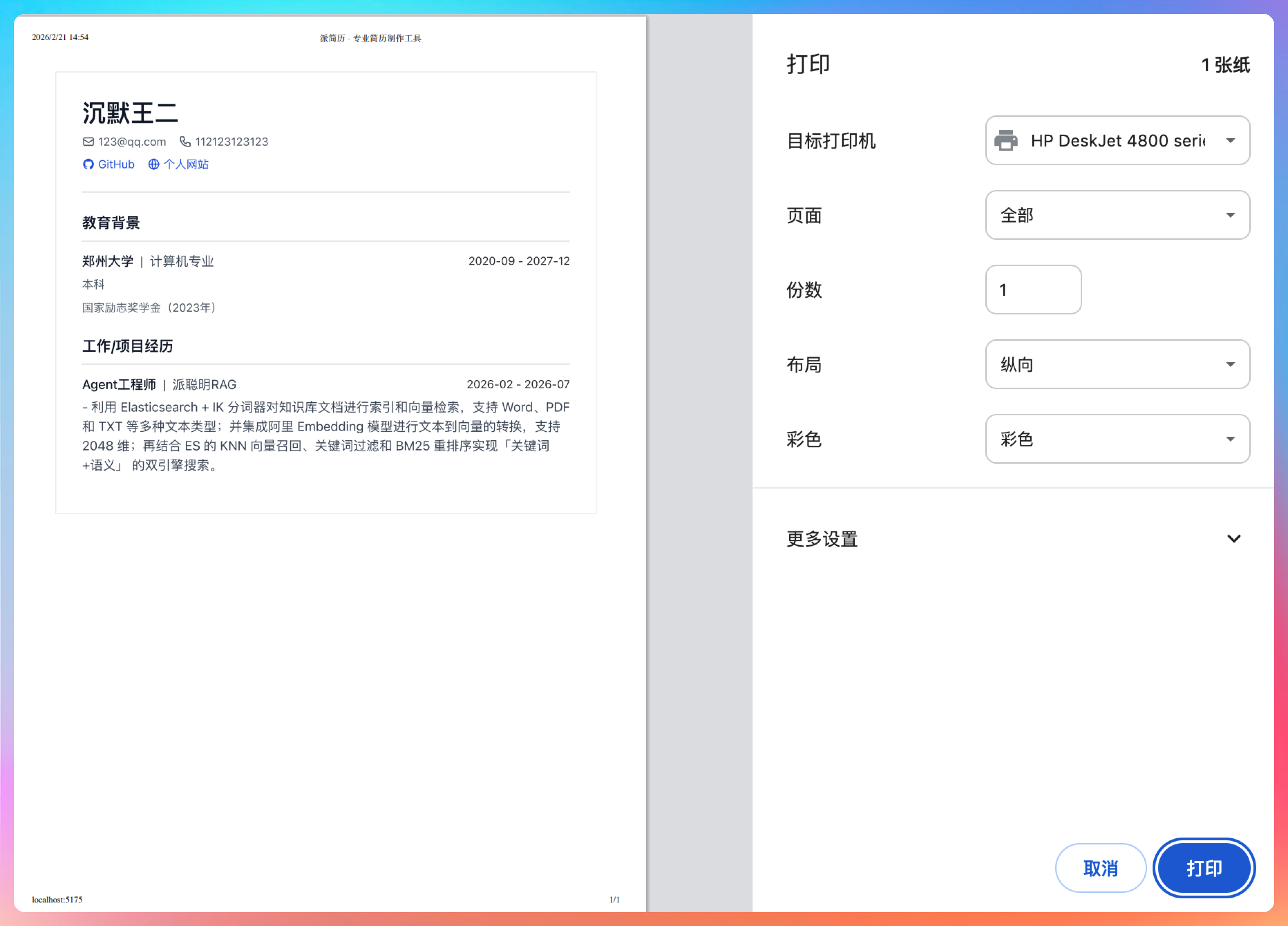Click the 工作/项目经历 section heading
Screen dimensions: 1288x926
pyautogui.click(x=127, y=346)
